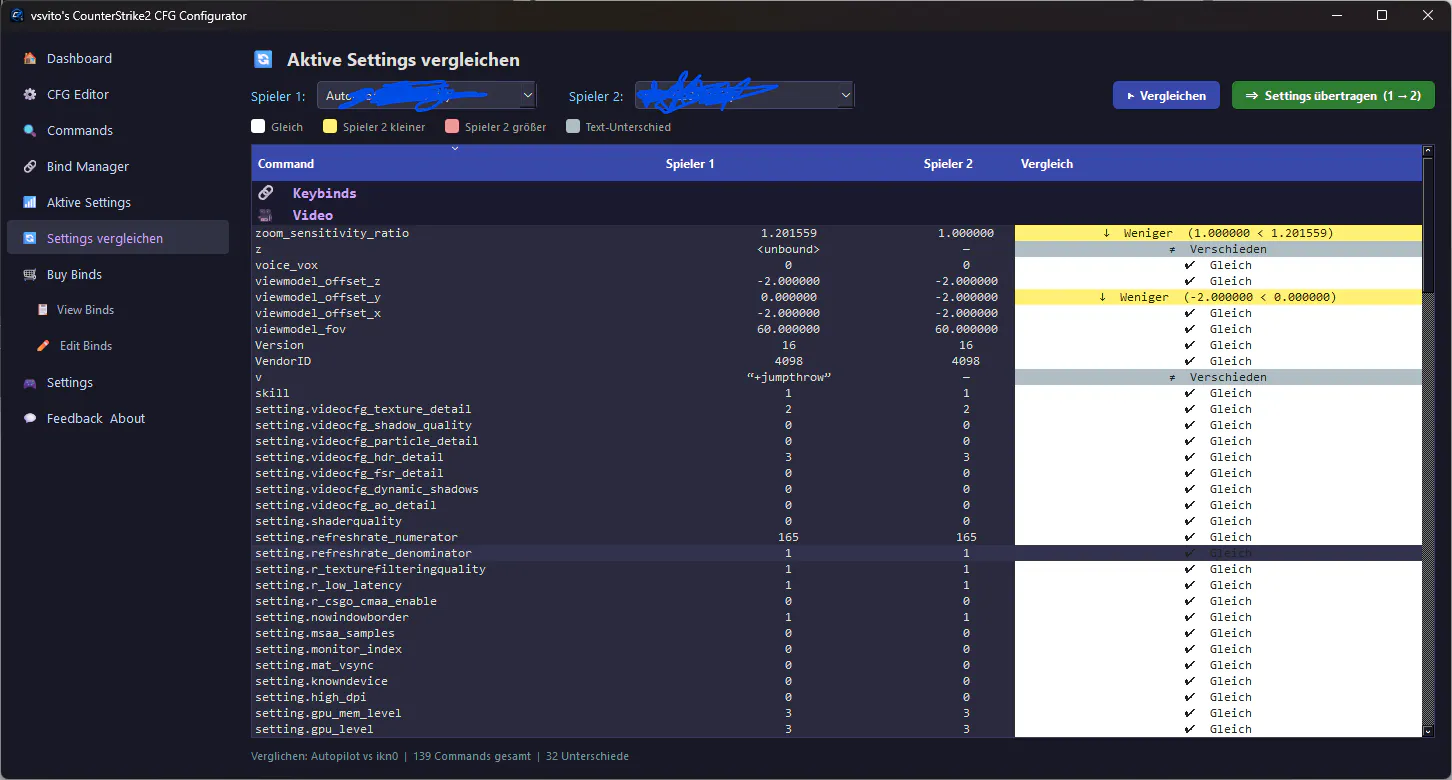Click the “+jumpthrow” value for v
The width and height of the screenshot is (1452, 780).
coord(789,377)
